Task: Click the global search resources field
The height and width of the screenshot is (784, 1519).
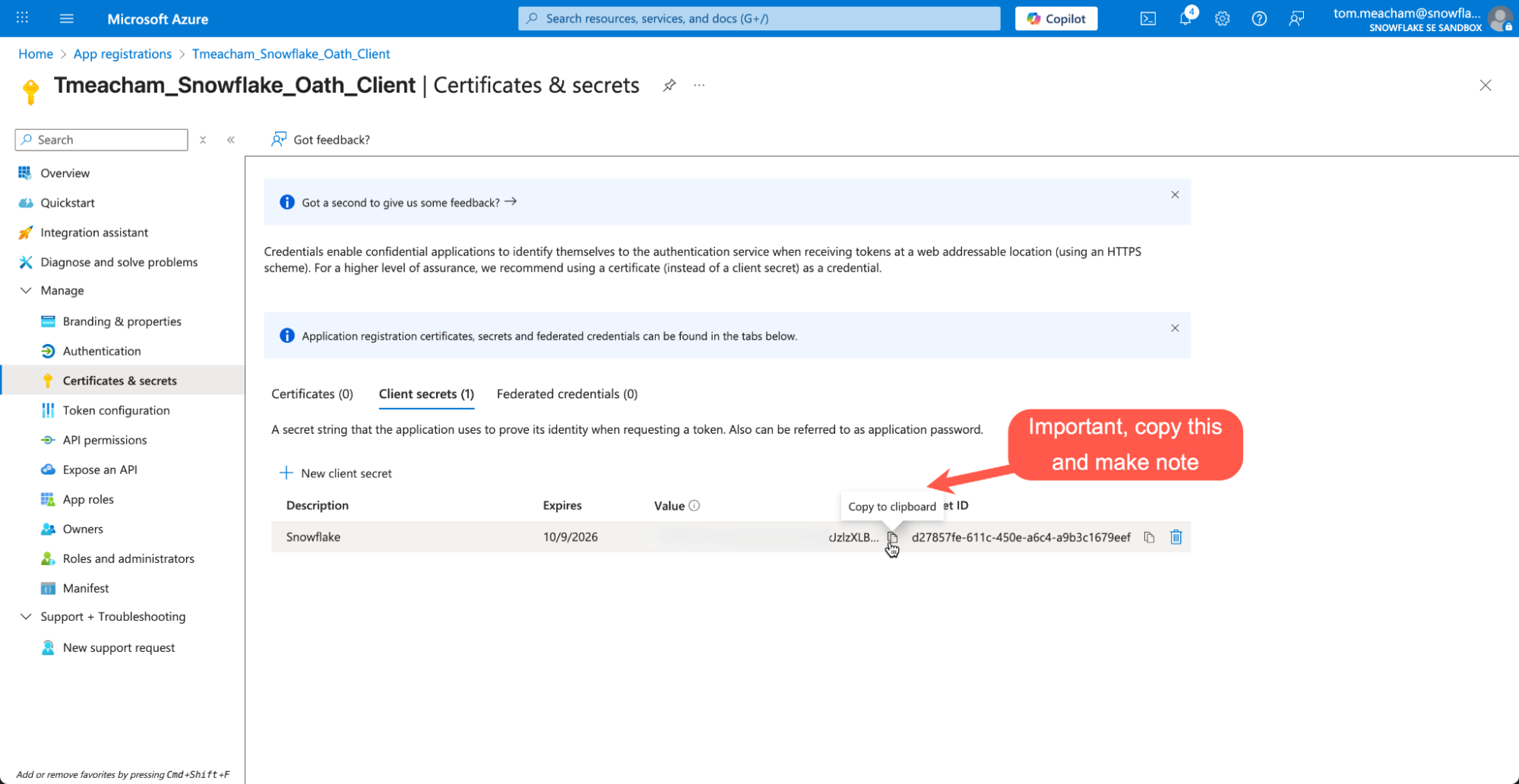Action: tap(758, 19)
